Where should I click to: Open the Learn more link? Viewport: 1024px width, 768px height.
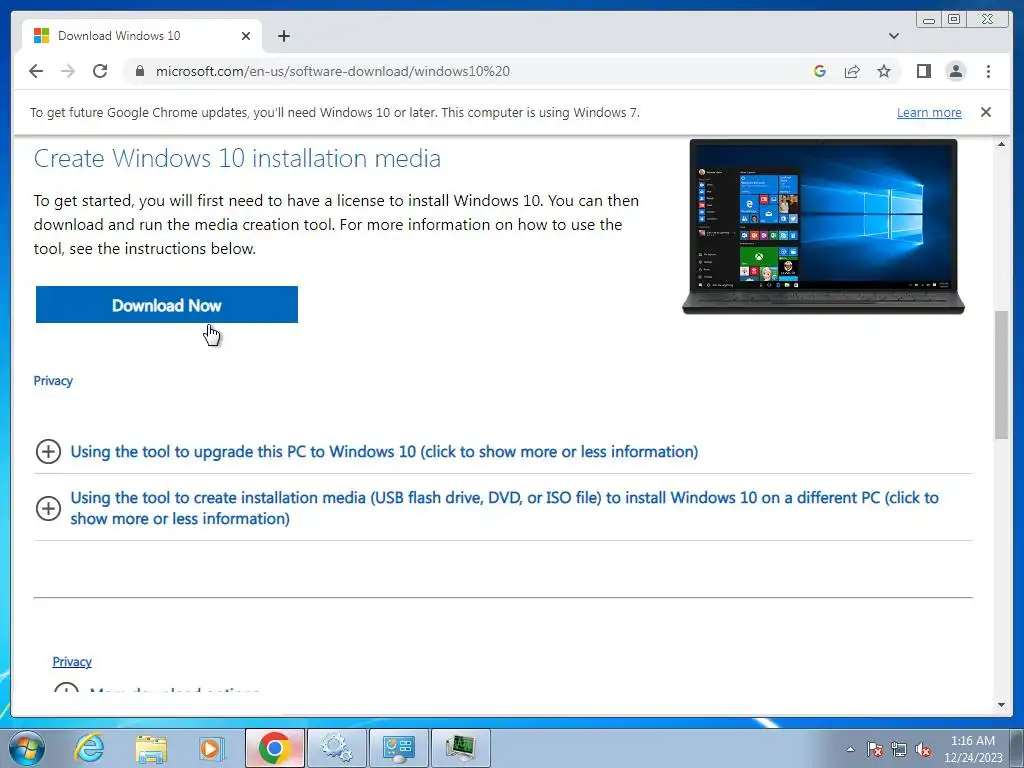click(929, 112)
